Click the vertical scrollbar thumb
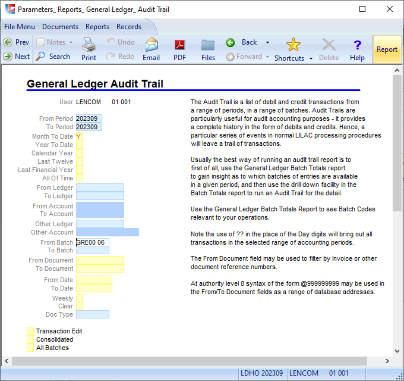This screenshot has width=404, height=381. point(397,143)
